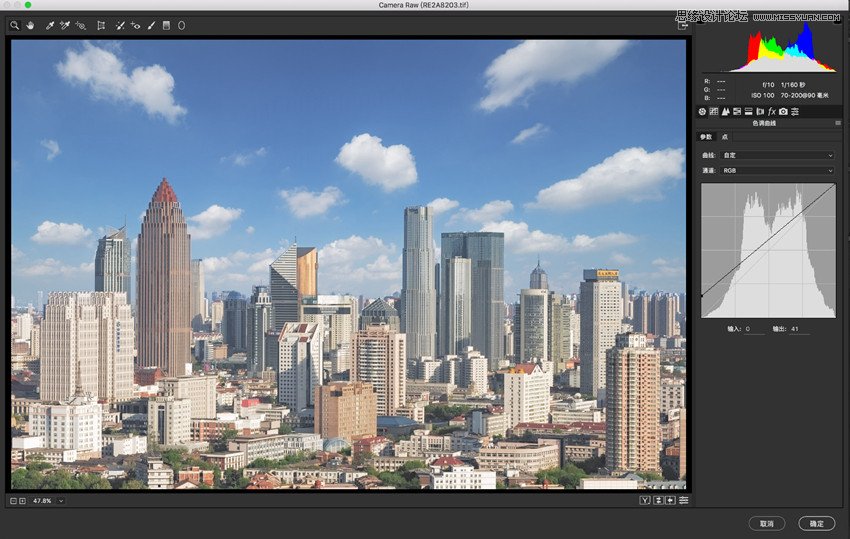Click the 47.8% zoom percentage text
850x539 pixels.
42,501
